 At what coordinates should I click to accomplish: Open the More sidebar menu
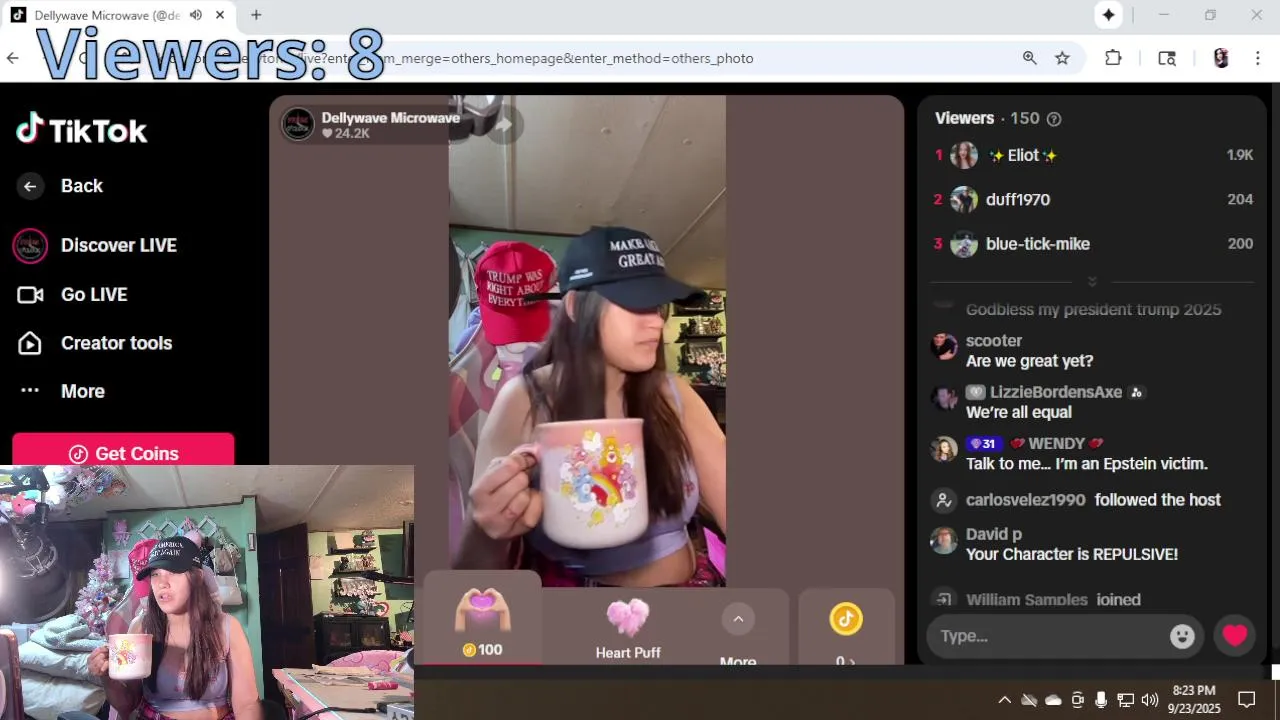coord(62,391)
